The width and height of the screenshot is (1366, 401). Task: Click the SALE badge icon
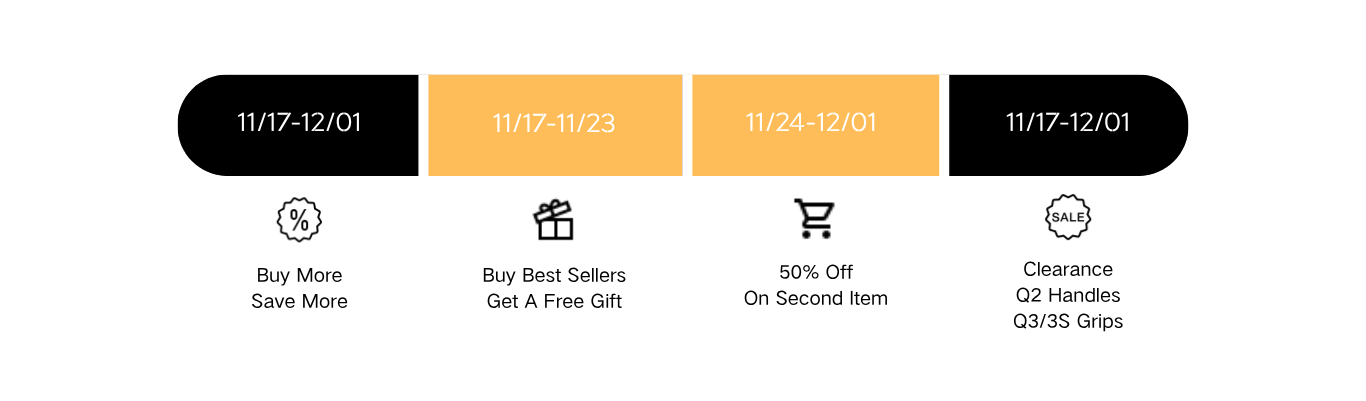[1068, 217]
